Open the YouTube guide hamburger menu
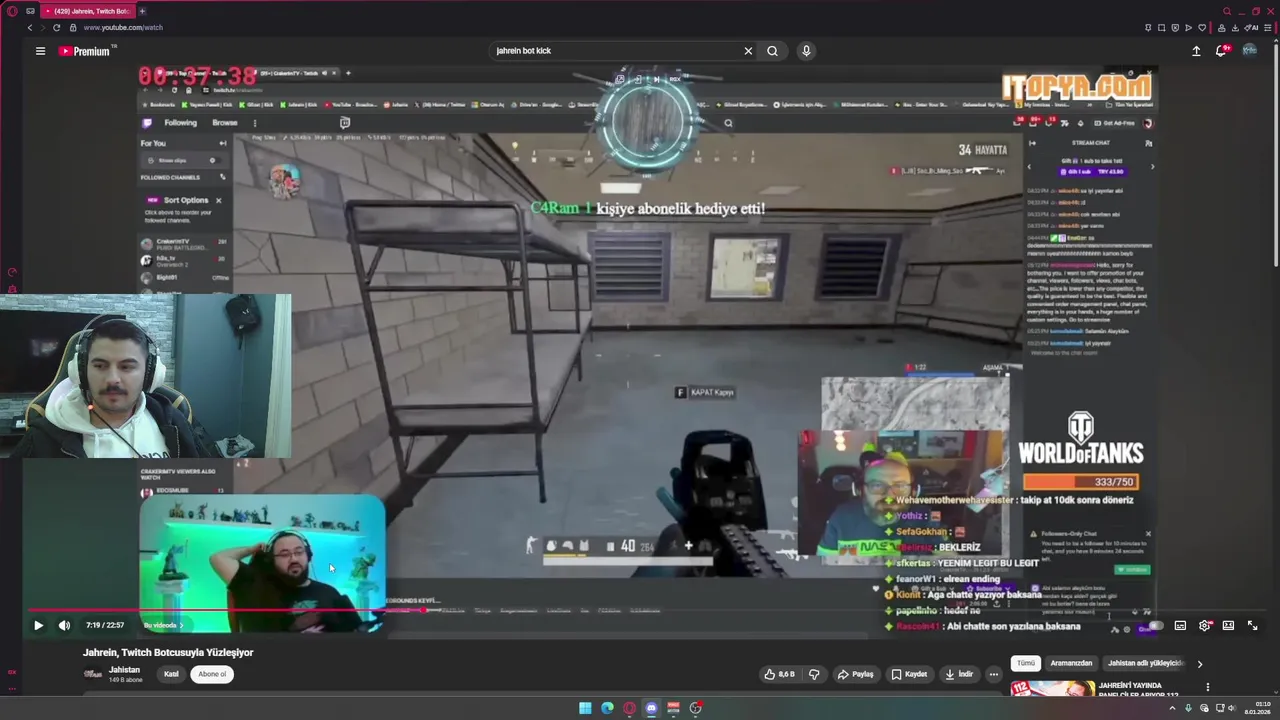Image resolution: width=1280 pixels, height=720 pixels. click(x=40, y=51)
